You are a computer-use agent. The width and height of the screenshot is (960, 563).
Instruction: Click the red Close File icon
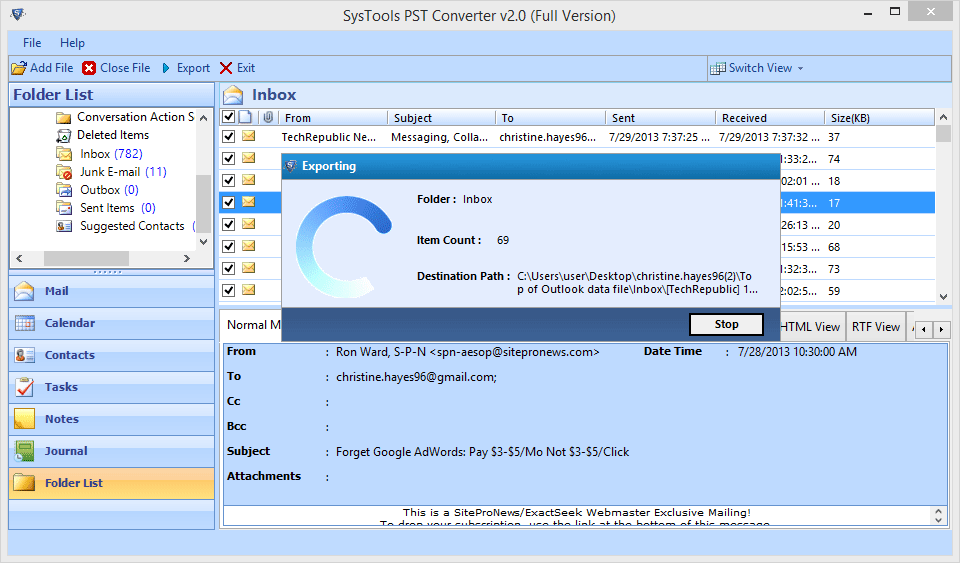tap(89, 68)
